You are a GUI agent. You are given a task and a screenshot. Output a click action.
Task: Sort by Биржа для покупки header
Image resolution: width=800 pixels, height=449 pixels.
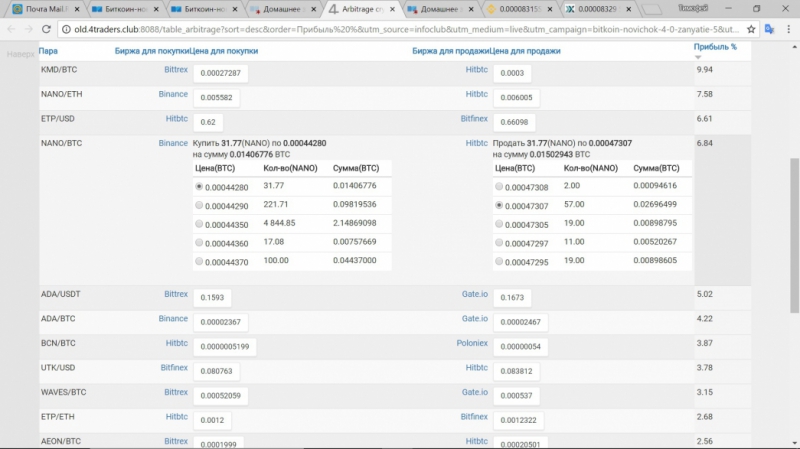tap(152, 51)
